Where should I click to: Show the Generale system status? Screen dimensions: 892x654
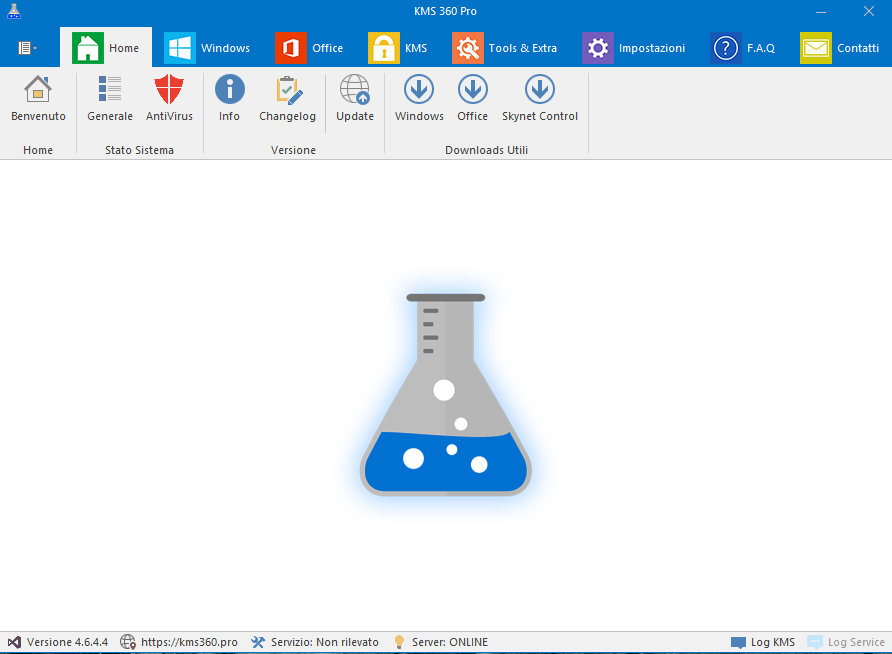tap(110, 99)
